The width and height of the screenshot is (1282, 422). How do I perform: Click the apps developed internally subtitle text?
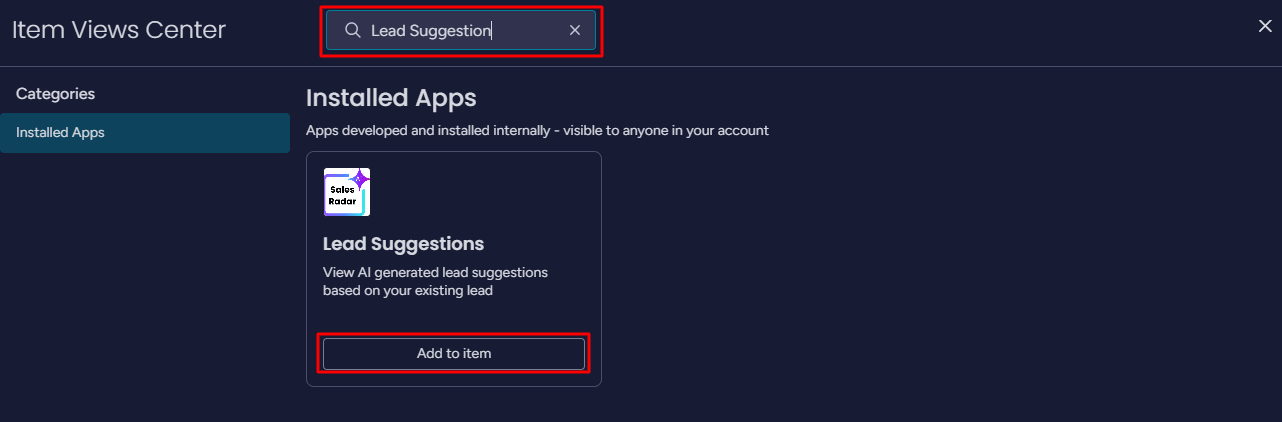tap(537, 131)
